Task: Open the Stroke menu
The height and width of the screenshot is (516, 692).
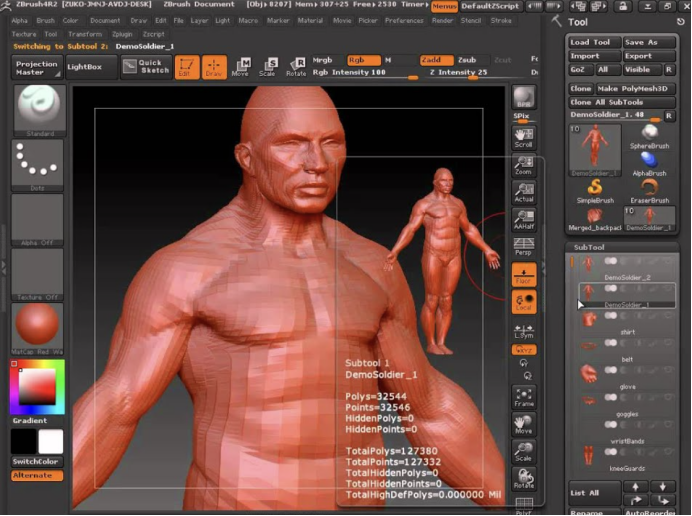Action: (501, 21)
